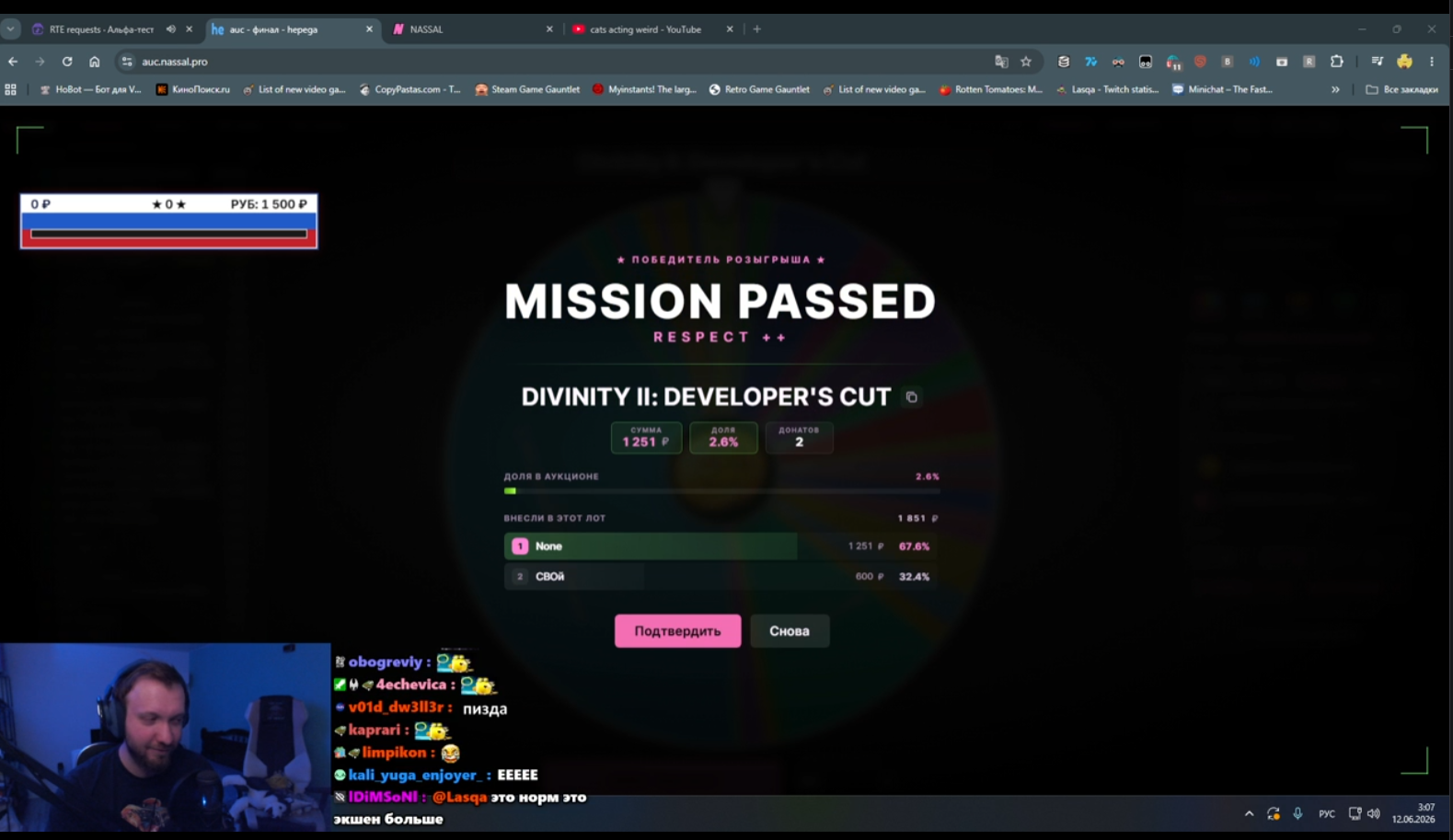Reload the auc.nassal.pro page
Image resolution: width=1453 pixels, height=840 pixels.
tap(67, 62)
